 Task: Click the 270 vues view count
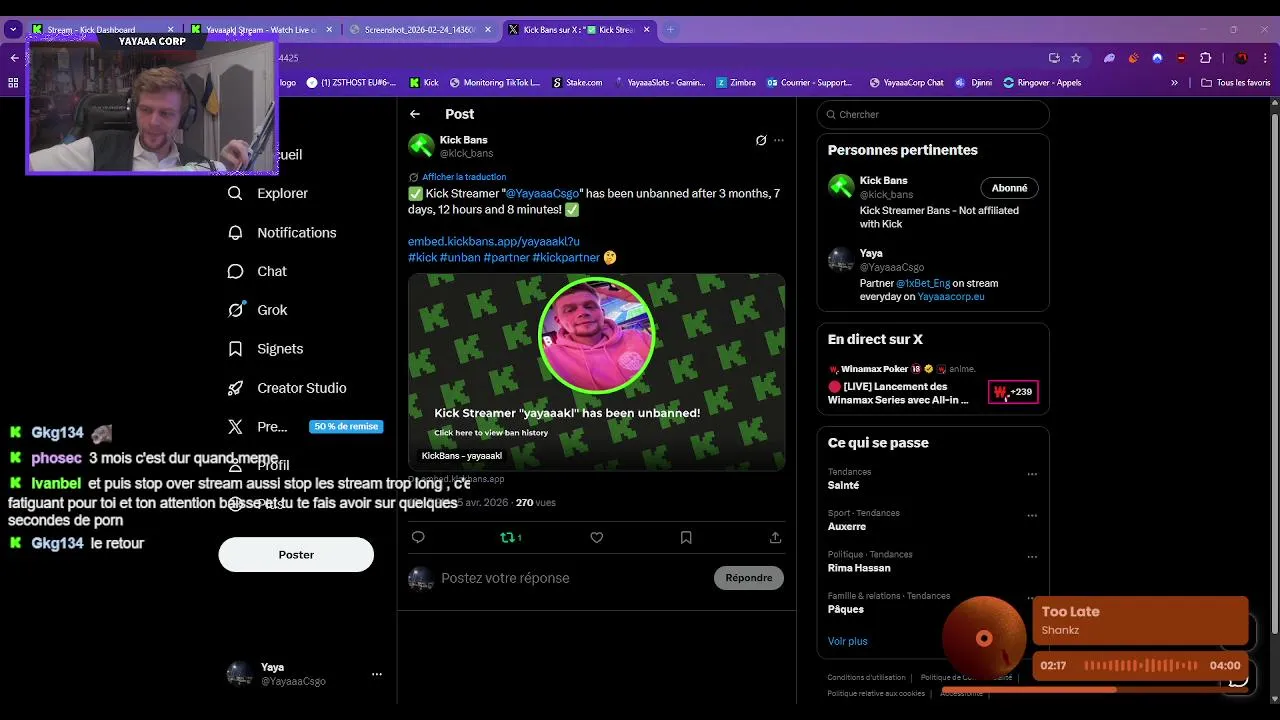point(535,503)
